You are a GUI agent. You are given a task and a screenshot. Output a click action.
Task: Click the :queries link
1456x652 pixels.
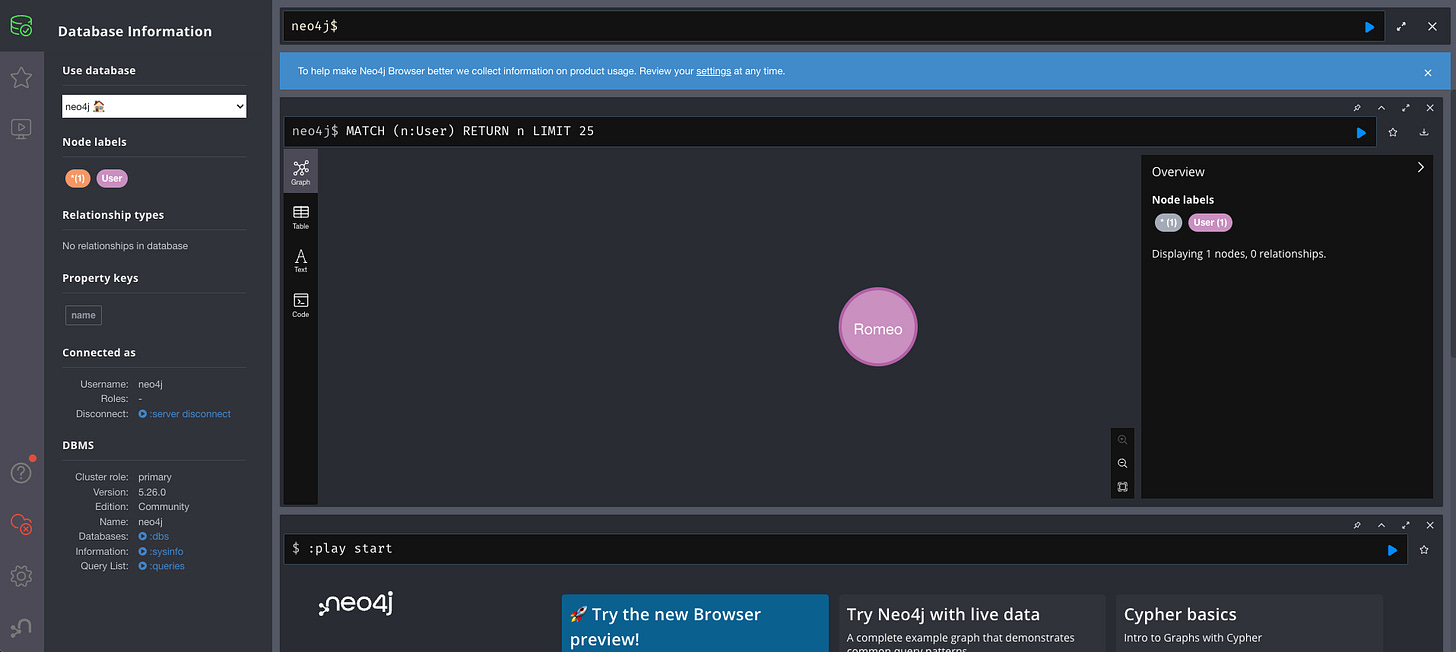click(162, 566)
